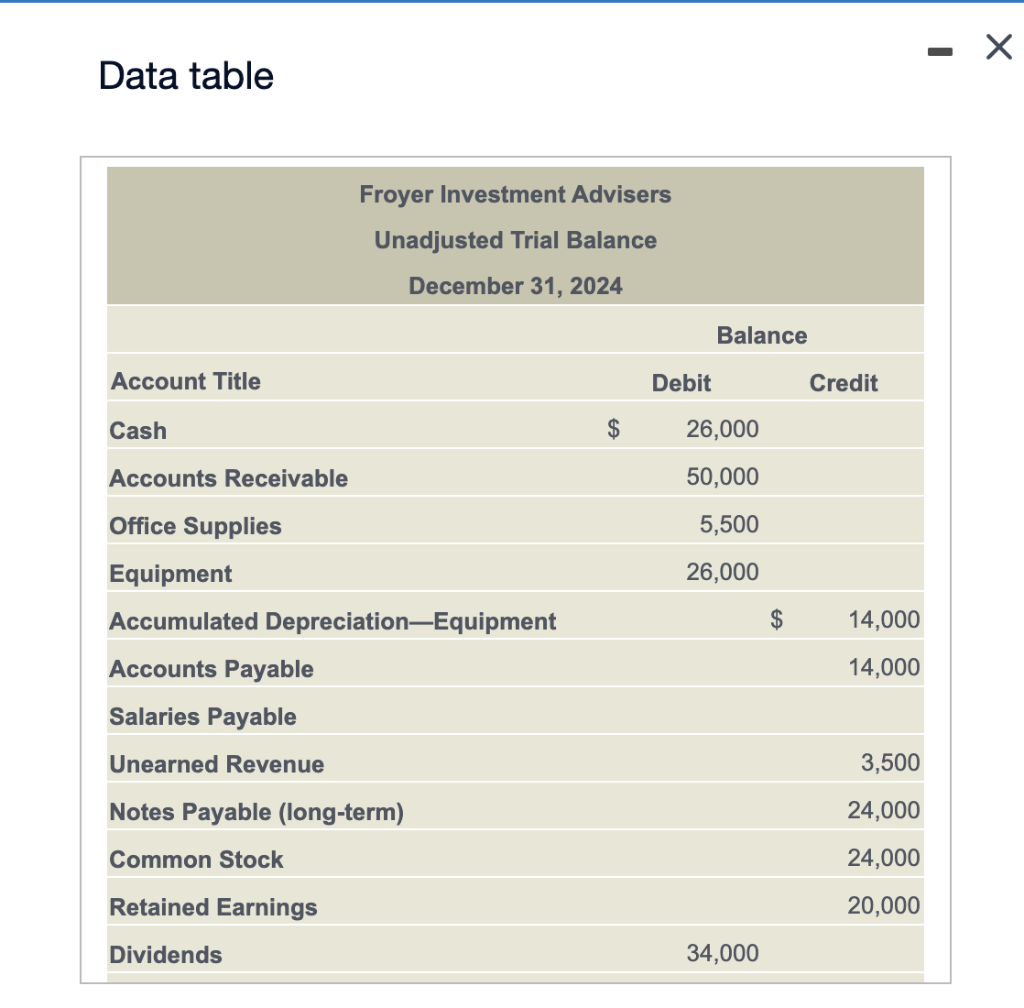
Task: Click the Common Stock label
Action: pyautogui.click(x=196, y=859)
